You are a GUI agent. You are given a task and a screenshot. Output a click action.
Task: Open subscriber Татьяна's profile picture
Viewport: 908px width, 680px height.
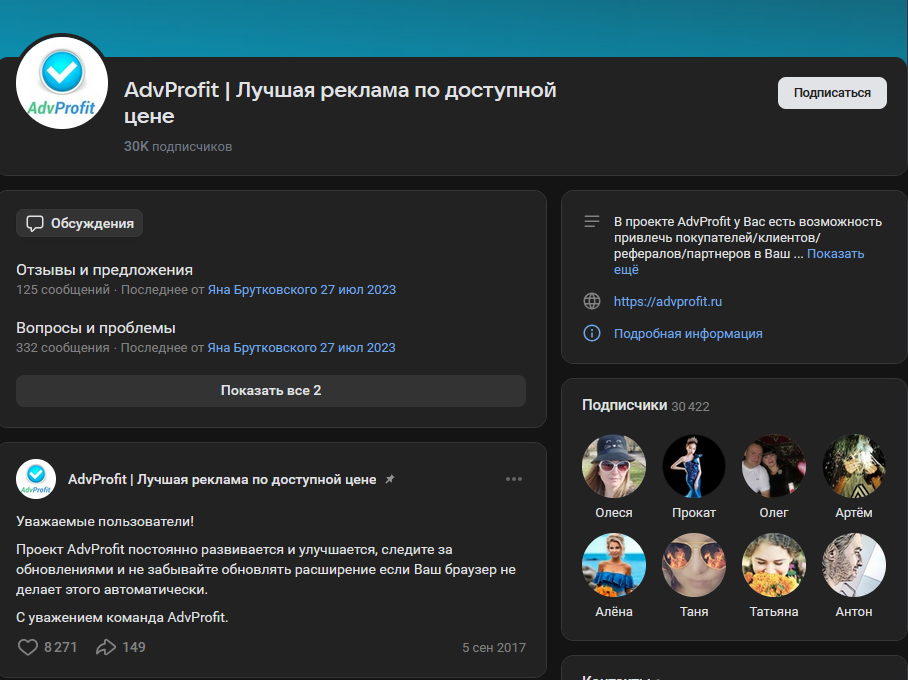774,565
